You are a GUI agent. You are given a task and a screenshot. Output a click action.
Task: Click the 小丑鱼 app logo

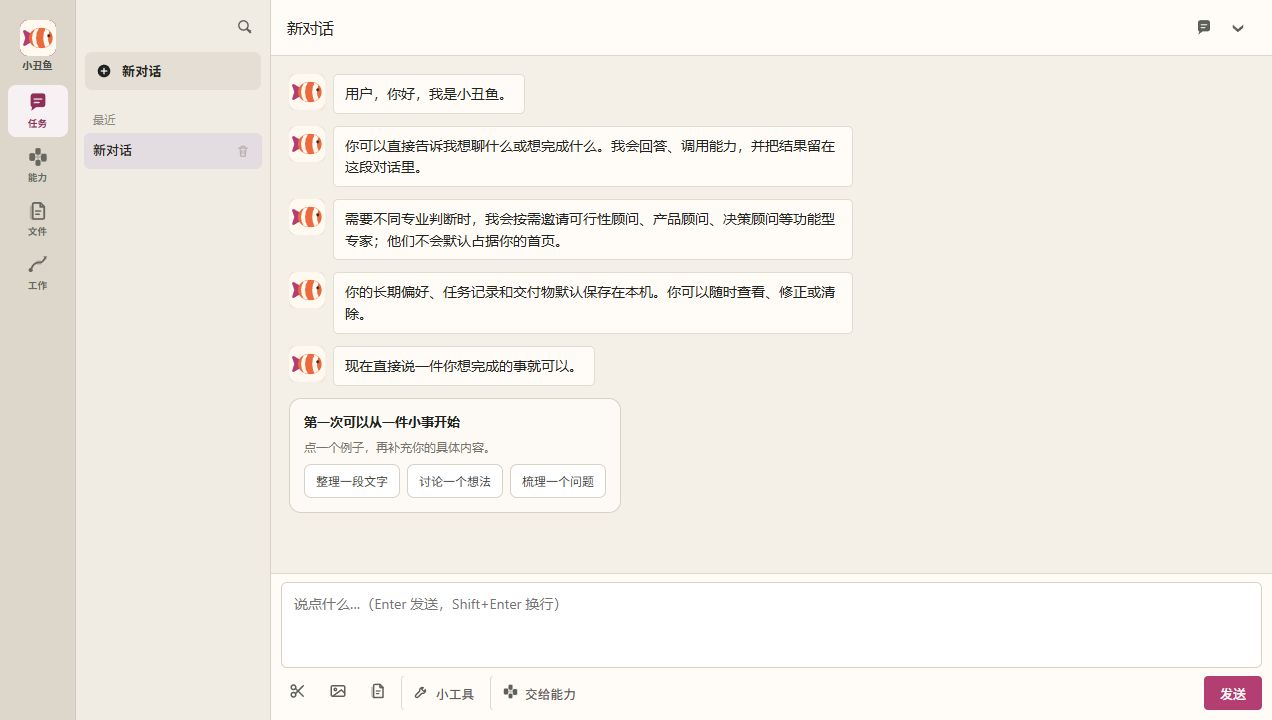38,38
